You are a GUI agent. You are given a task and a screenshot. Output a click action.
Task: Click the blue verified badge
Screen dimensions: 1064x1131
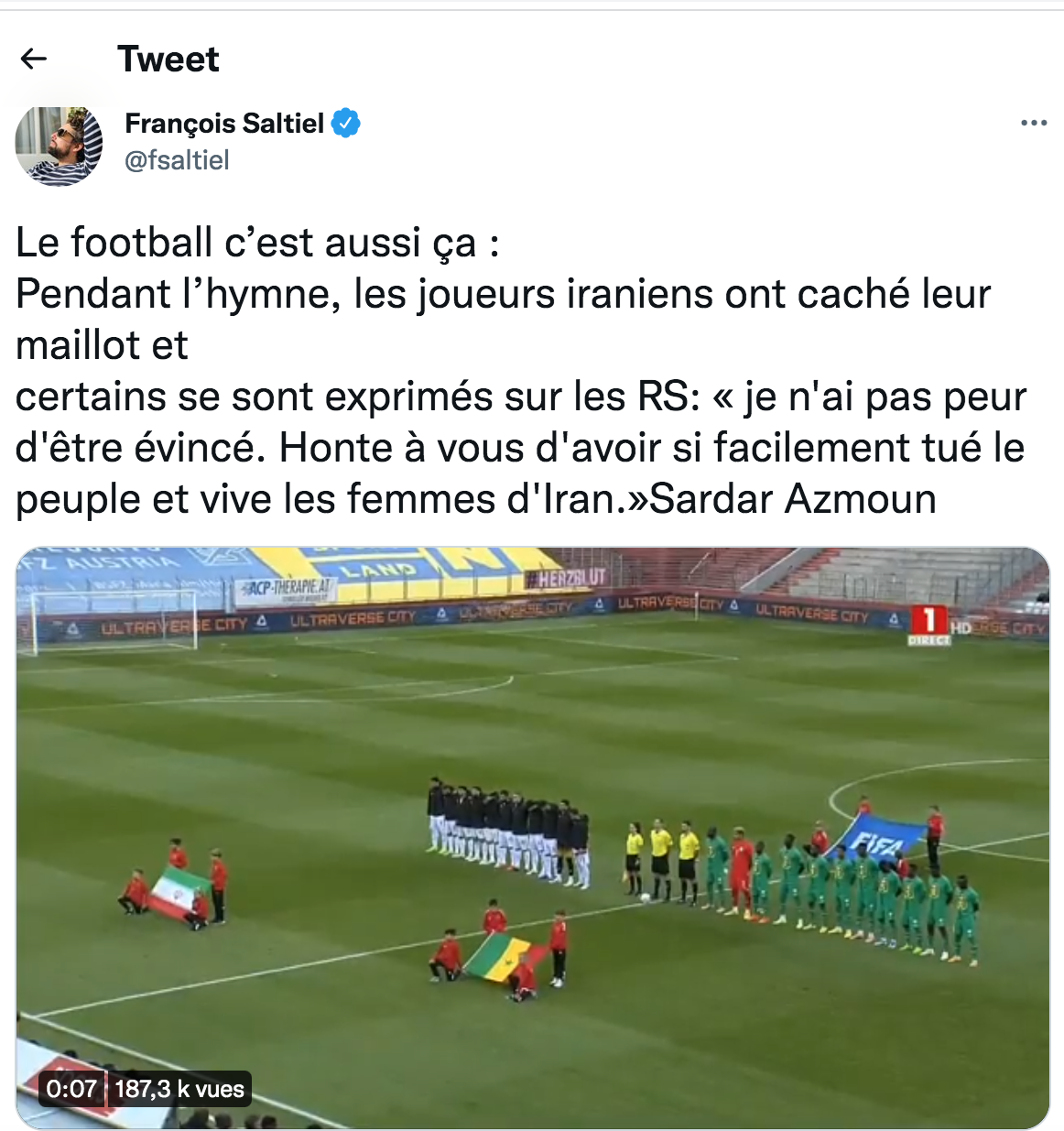(345, 123)
